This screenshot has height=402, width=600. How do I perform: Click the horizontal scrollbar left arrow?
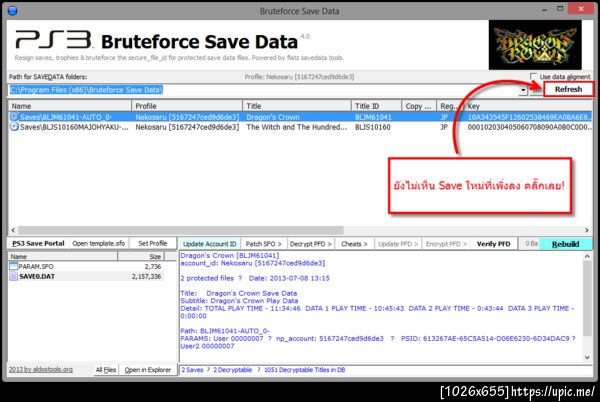[13, 230]
